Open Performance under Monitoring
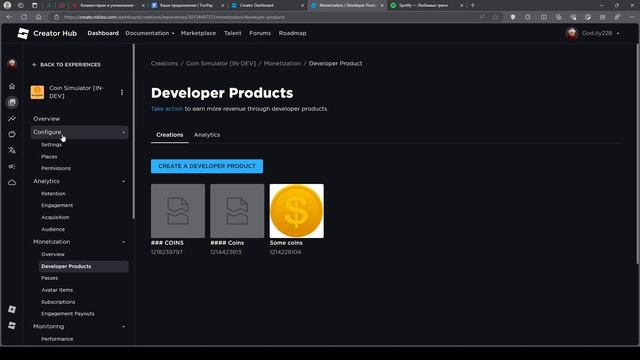This screenshot has height=360, width=640. tap(57, 339)
